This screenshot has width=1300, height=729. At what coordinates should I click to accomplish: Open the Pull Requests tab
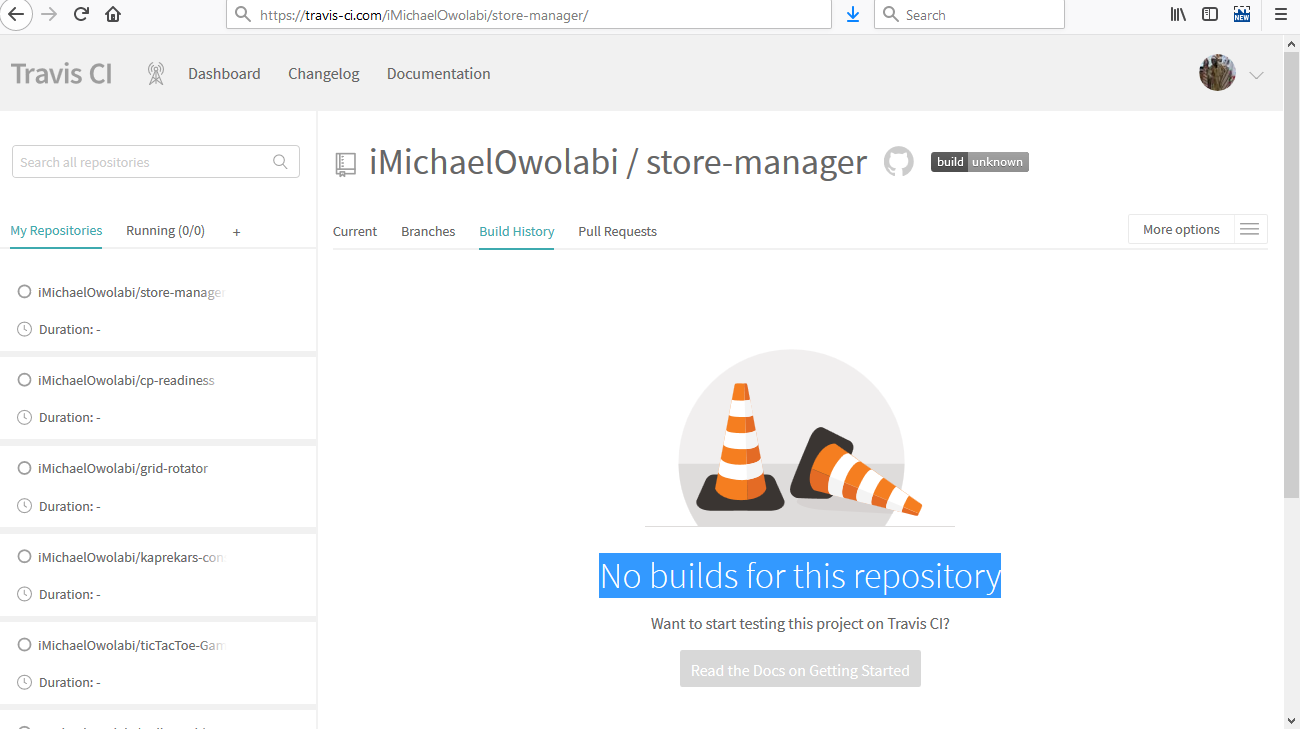617,231
